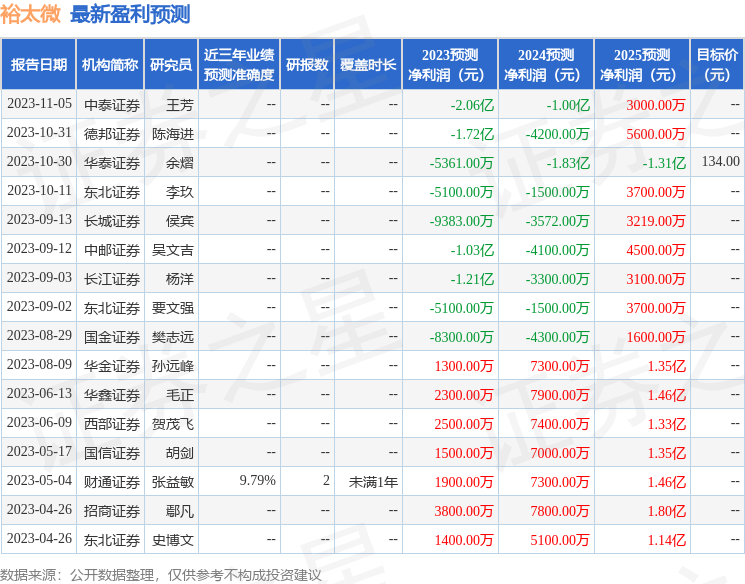This screenshot has width=745, height=584.
Task: Click analyst name 余熠
Action: pos(180,163)
